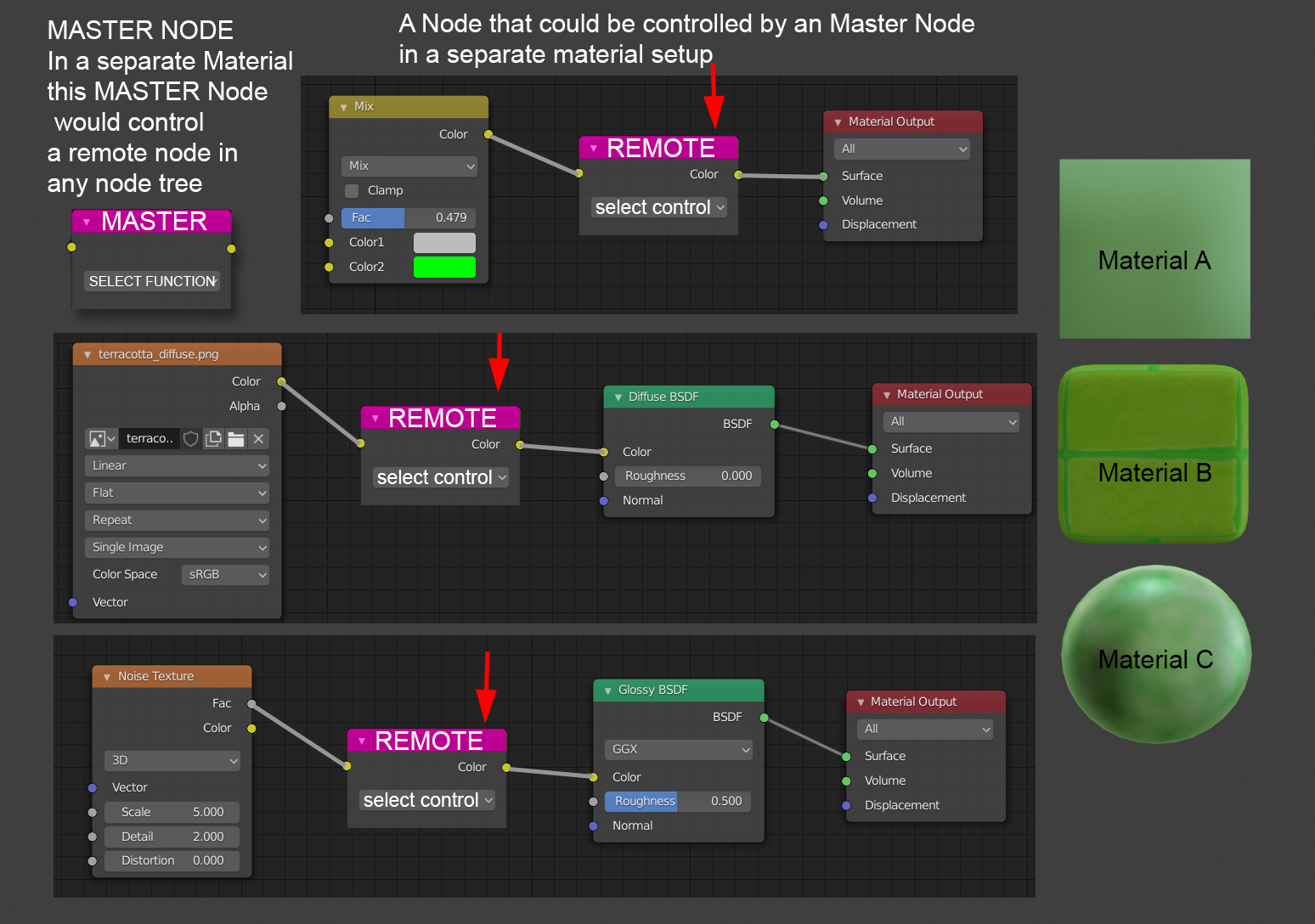Open the 3D dimensions dropdown in Noise Texture
The width and height of the screenshot is (1315, 924).
tap(172, 760)
